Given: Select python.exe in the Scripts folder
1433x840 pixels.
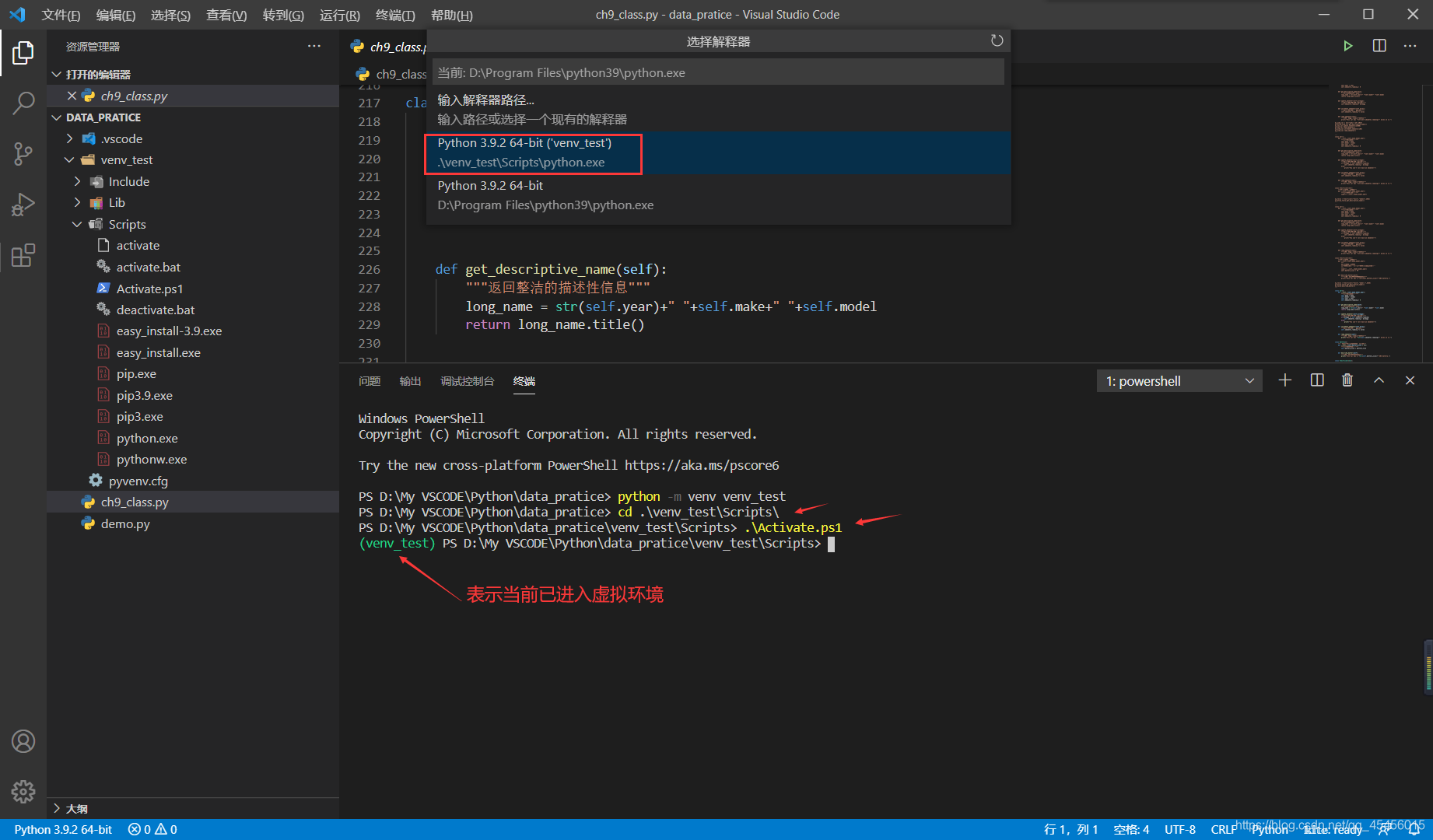Looking at the screenshot, I should click(147, 439).
